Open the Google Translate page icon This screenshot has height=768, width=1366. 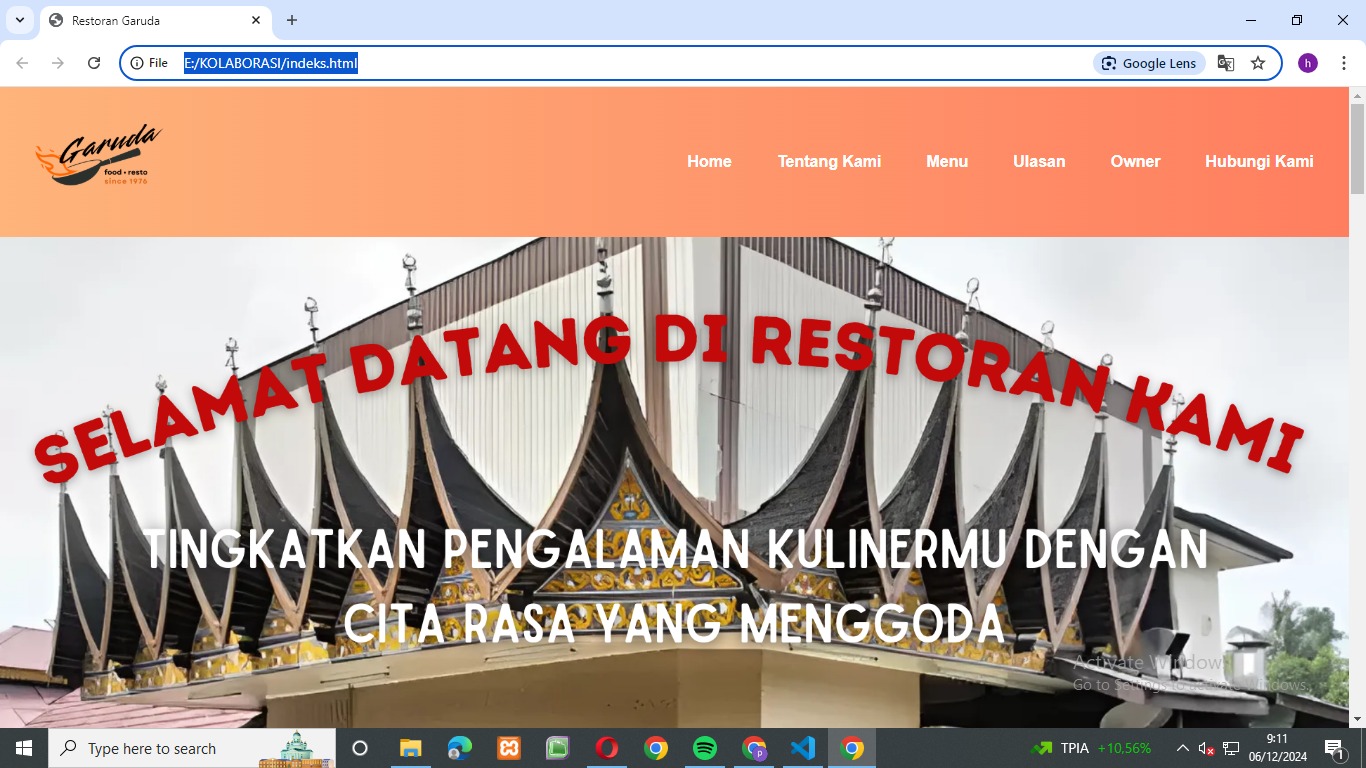tap(1225, 63)
